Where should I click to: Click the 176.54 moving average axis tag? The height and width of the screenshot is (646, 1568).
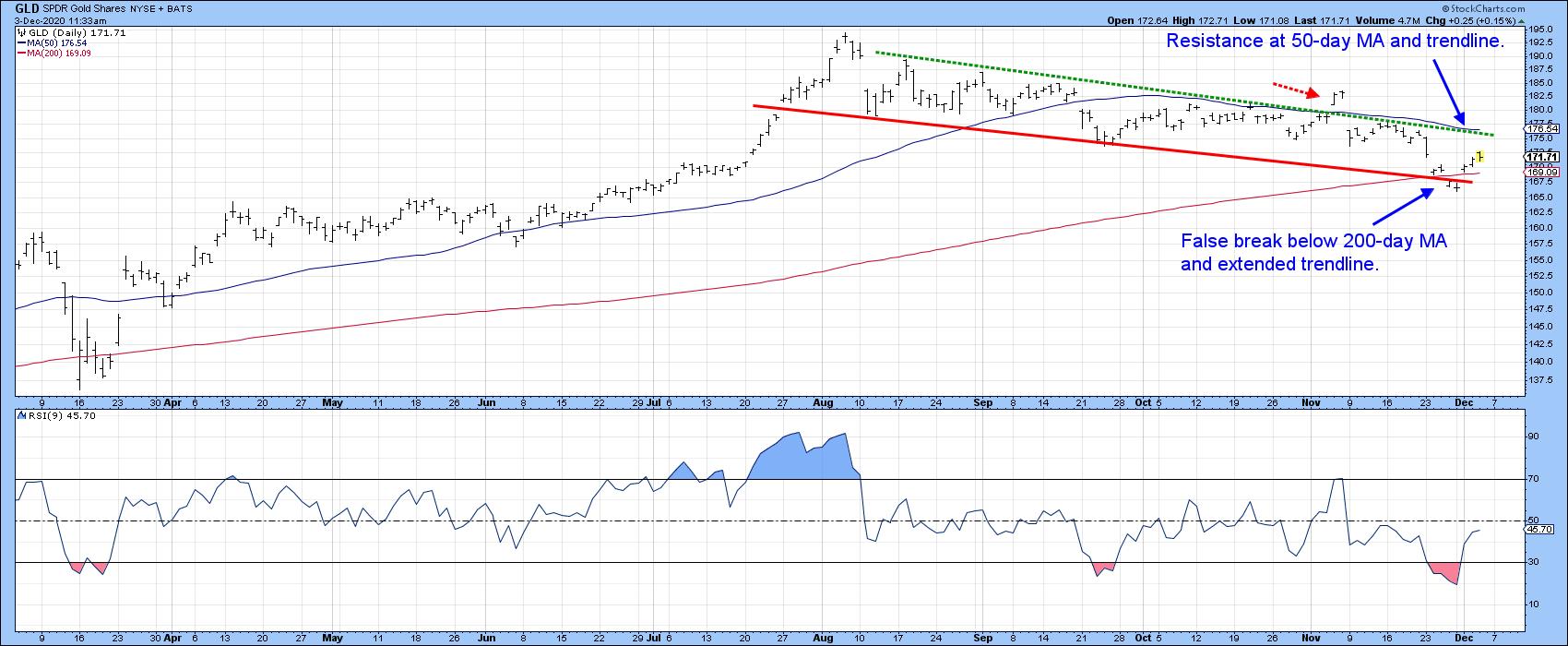coord(1542,129)
